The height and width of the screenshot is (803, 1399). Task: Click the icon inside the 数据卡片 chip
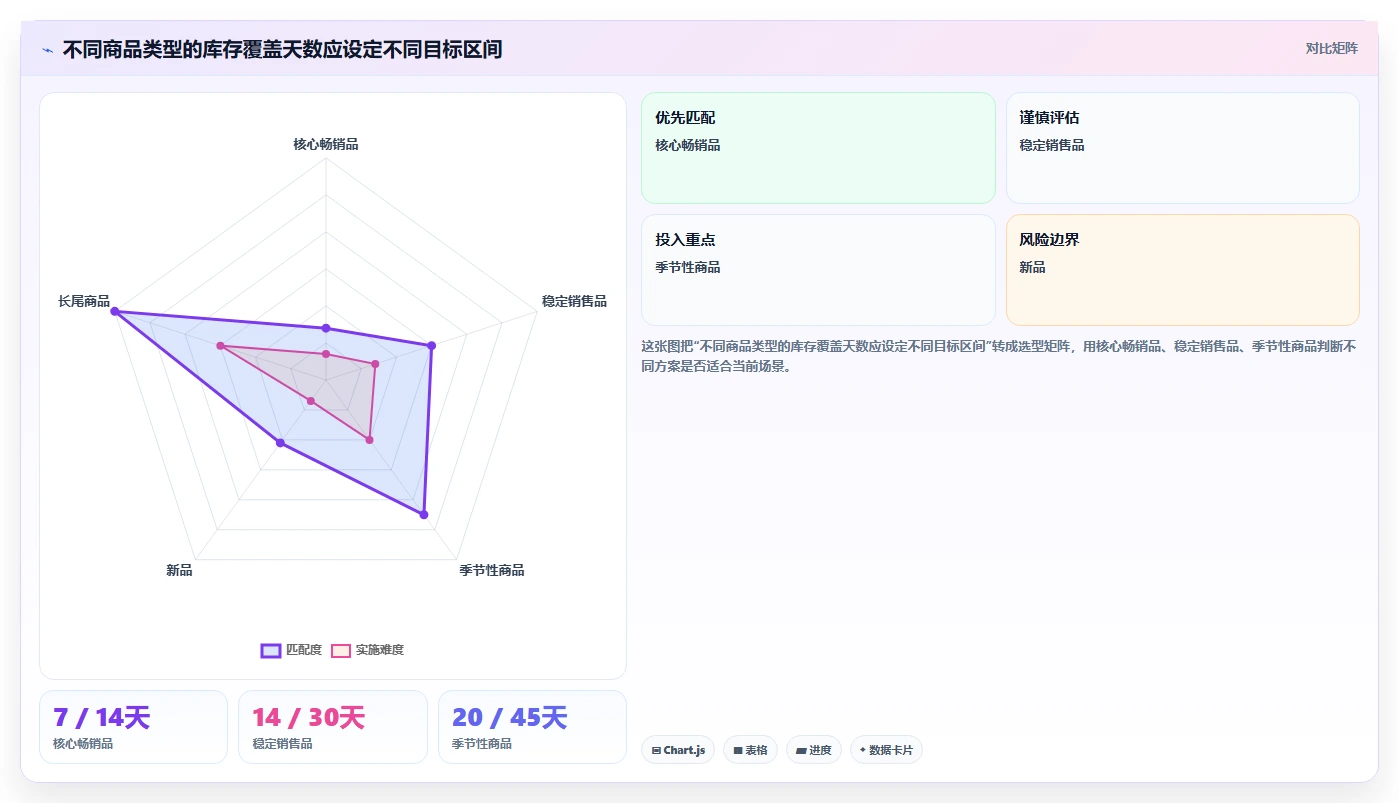coord(863,750)
